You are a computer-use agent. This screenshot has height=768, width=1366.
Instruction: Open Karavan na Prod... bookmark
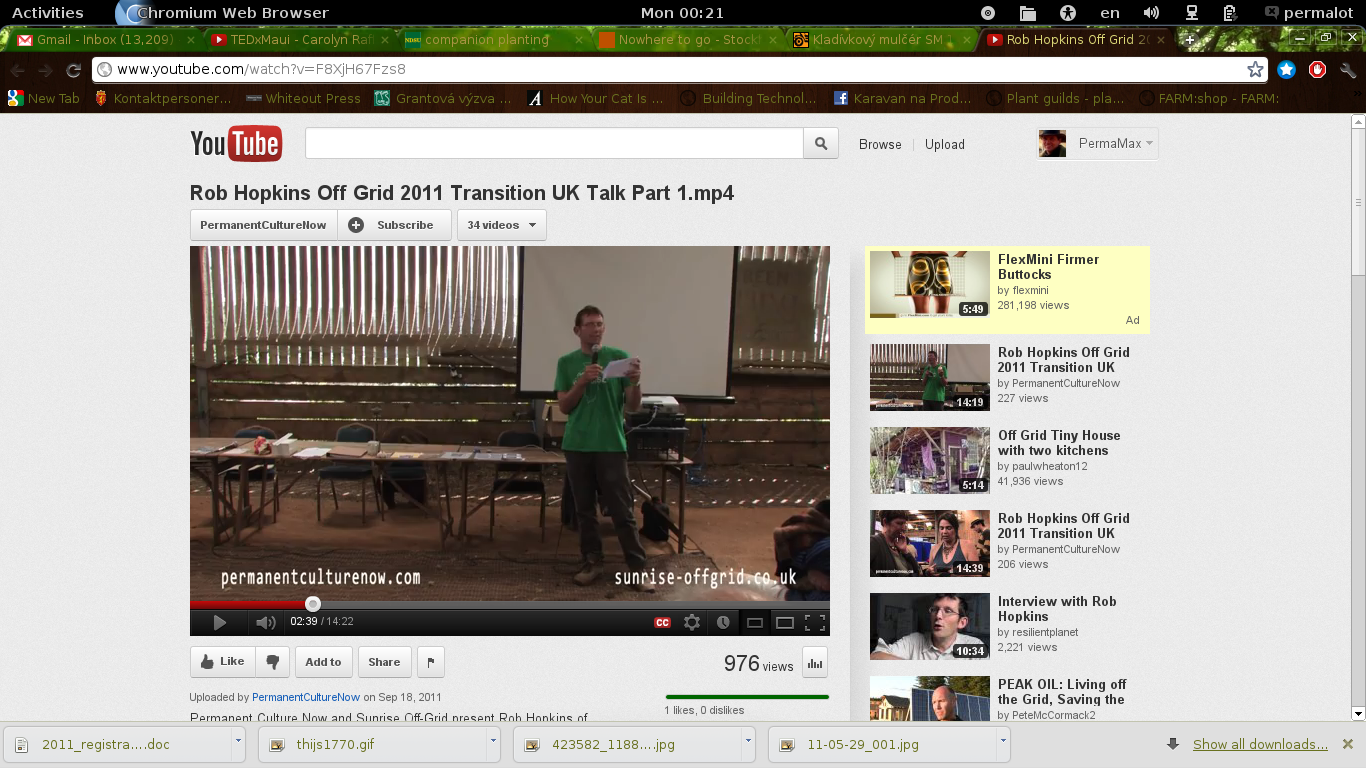pos(902,98)
